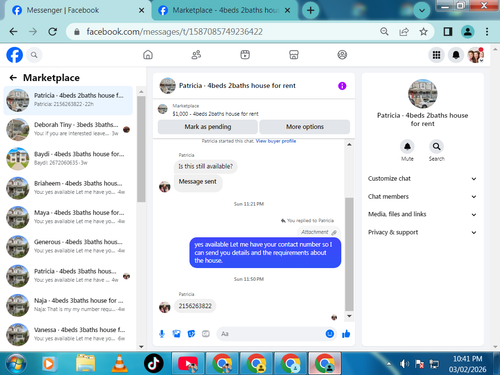
Task: Open Briaheem 4beds 3baths conversation
Action: pyautogui.click(x=68, y=188)
